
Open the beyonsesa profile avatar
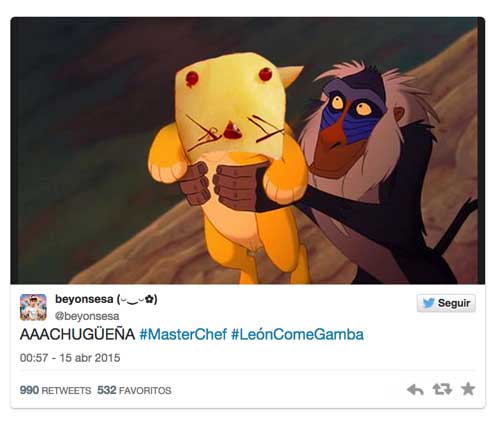33,307
